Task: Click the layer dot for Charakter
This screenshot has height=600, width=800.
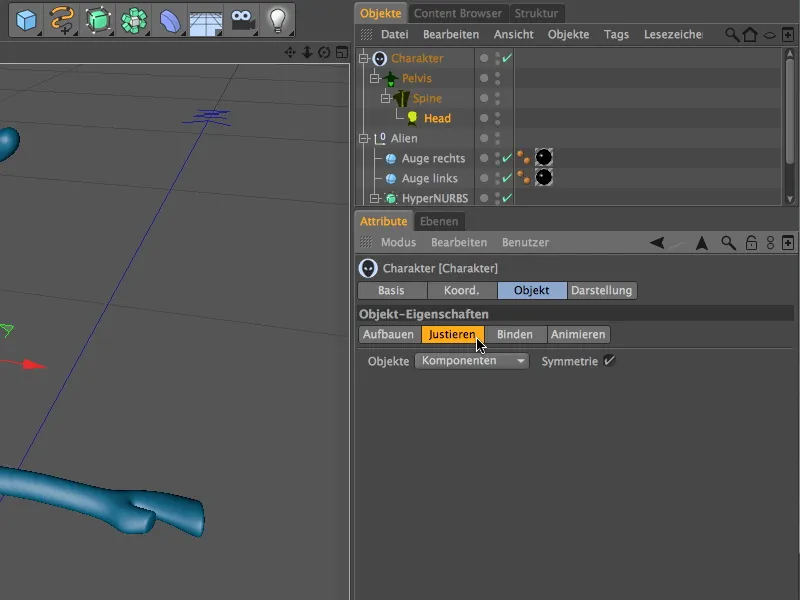Action: click(484, 58)
